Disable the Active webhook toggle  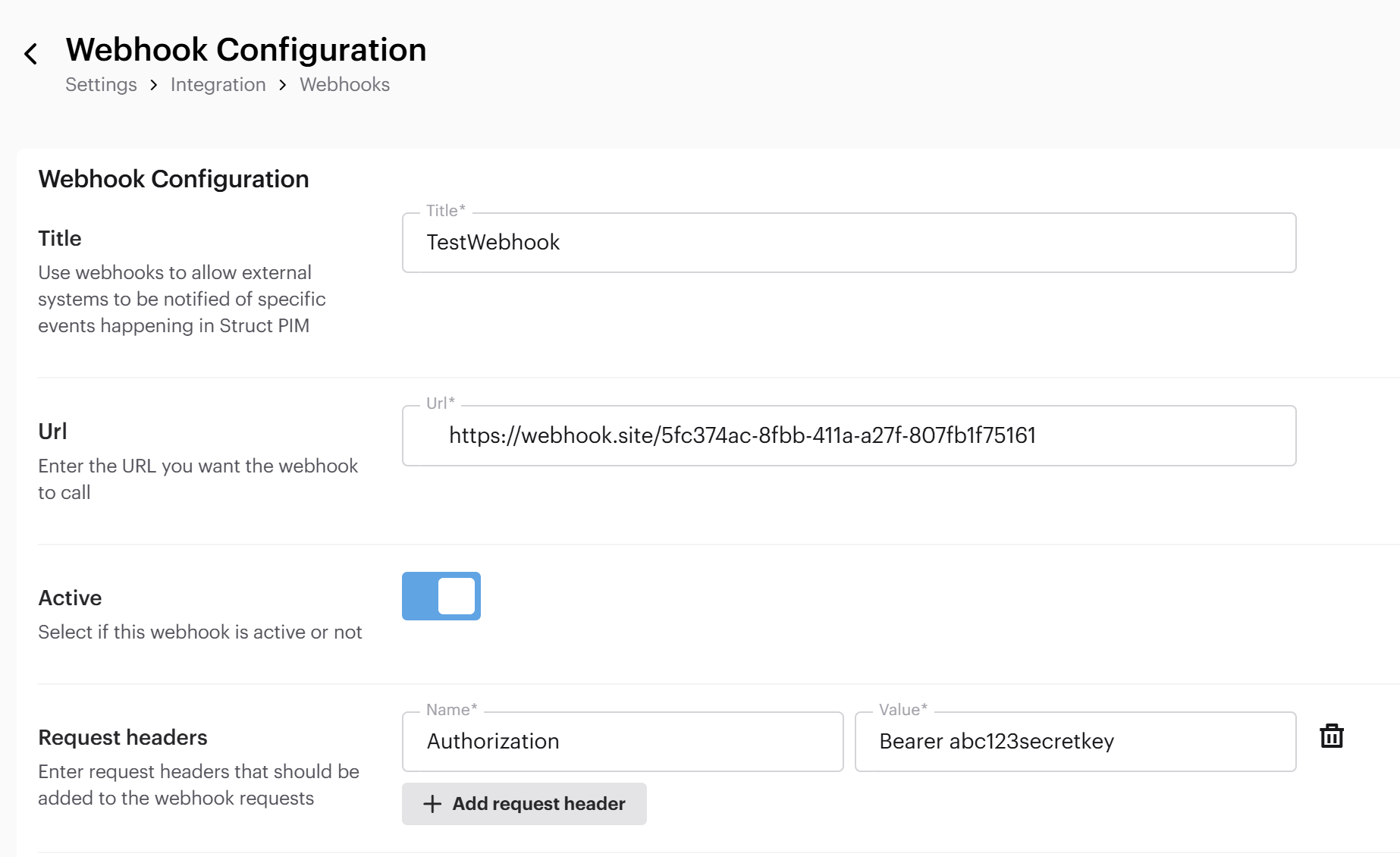pyautogui.click(x=441, y=596)
